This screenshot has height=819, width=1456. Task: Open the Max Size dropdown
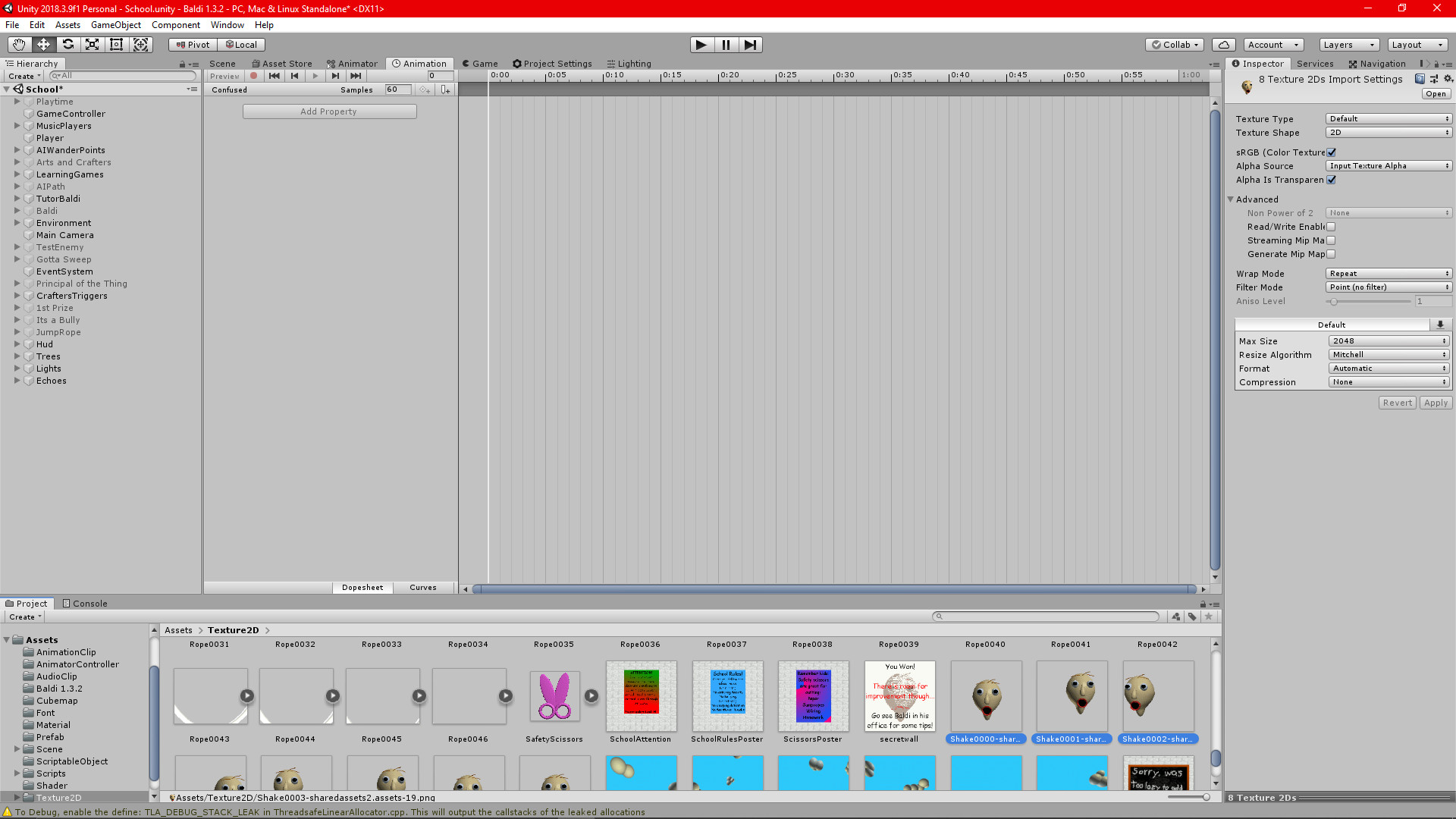pos(1388,340)
